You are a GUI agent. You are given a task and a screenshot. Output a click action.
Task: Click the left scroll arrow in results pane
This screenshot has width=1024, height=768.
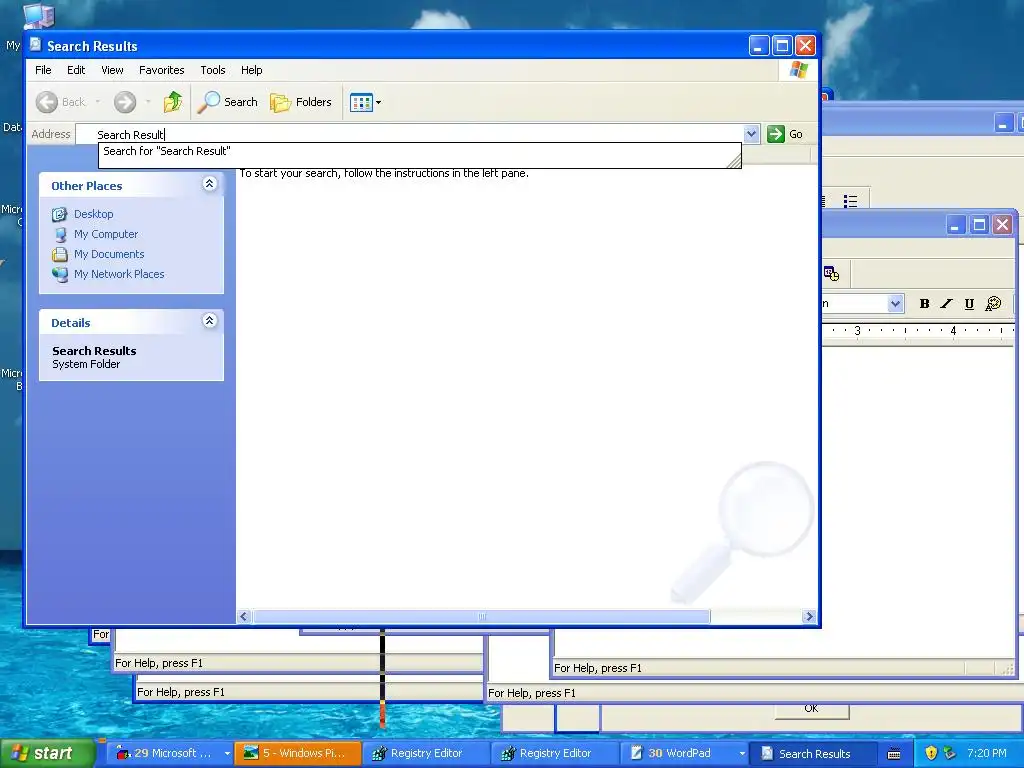point(244,616)
